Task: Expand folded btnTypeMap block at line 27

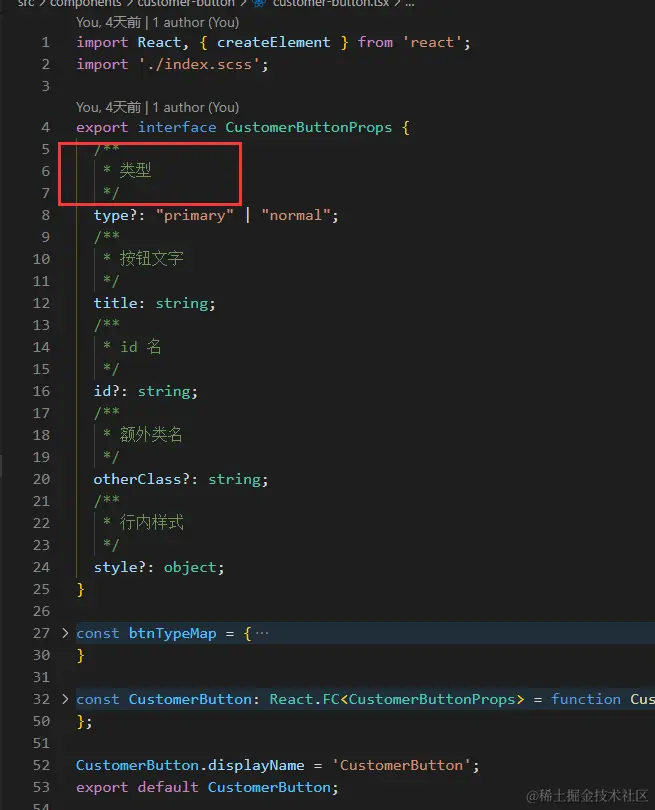Action: (65, 633)
